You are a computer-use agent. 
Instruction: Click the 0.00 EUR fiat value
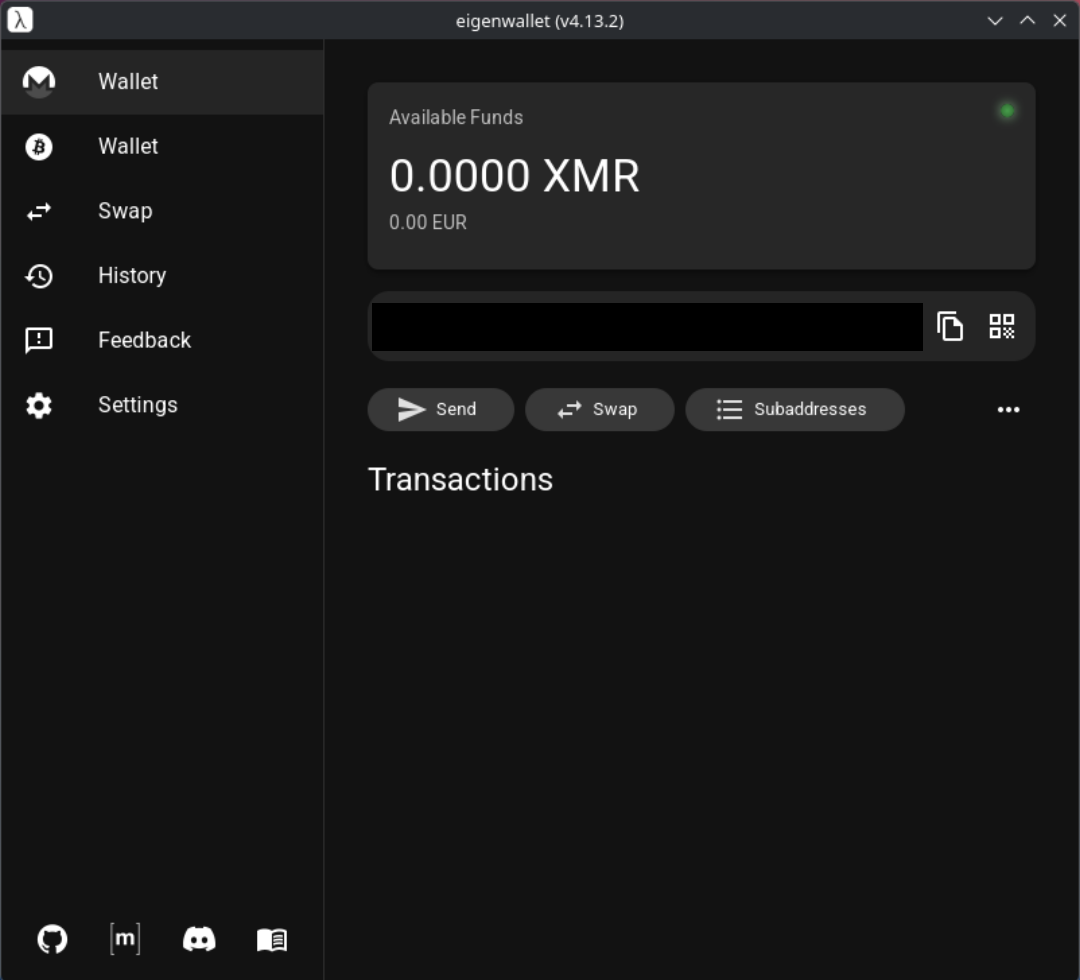pyautogui.click(x=428, y=222)
